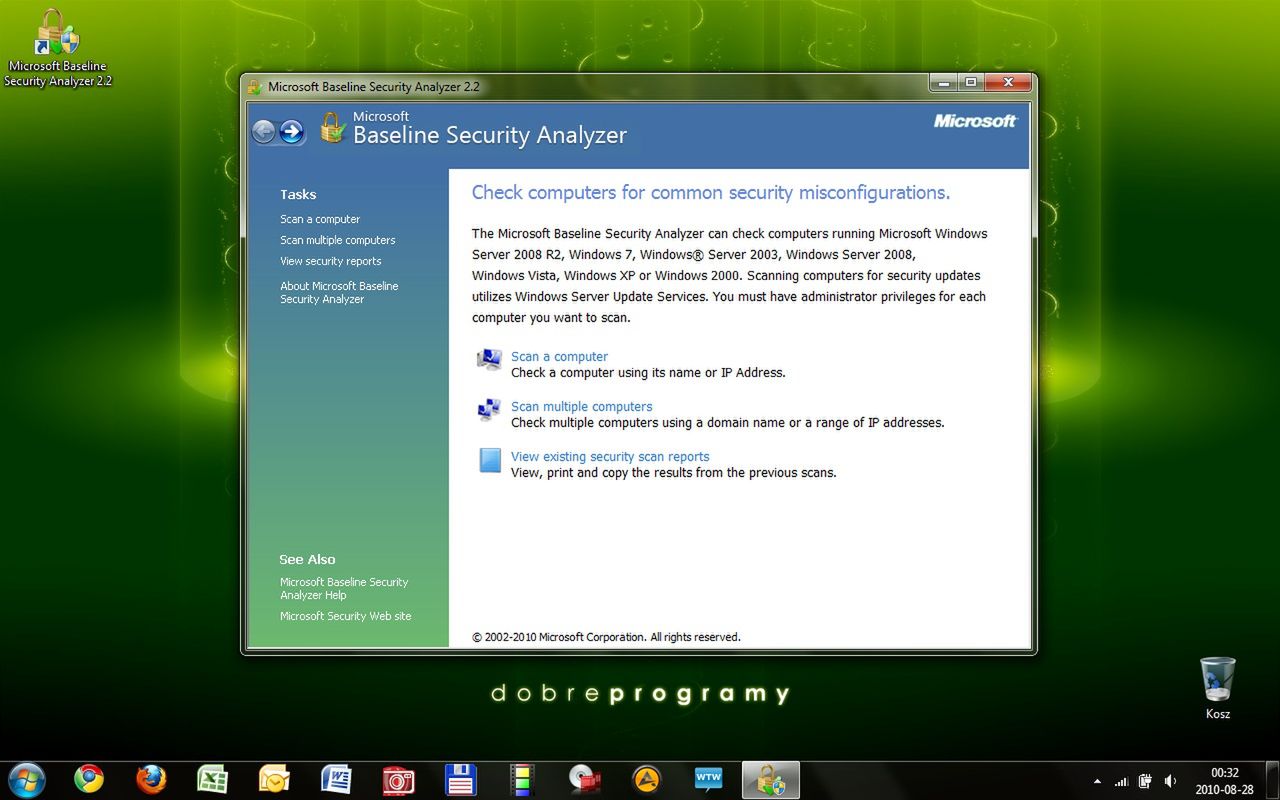The image size is (1280, 800).
Task: Click the active MBSA taskbar button
Action: (771, 780)
